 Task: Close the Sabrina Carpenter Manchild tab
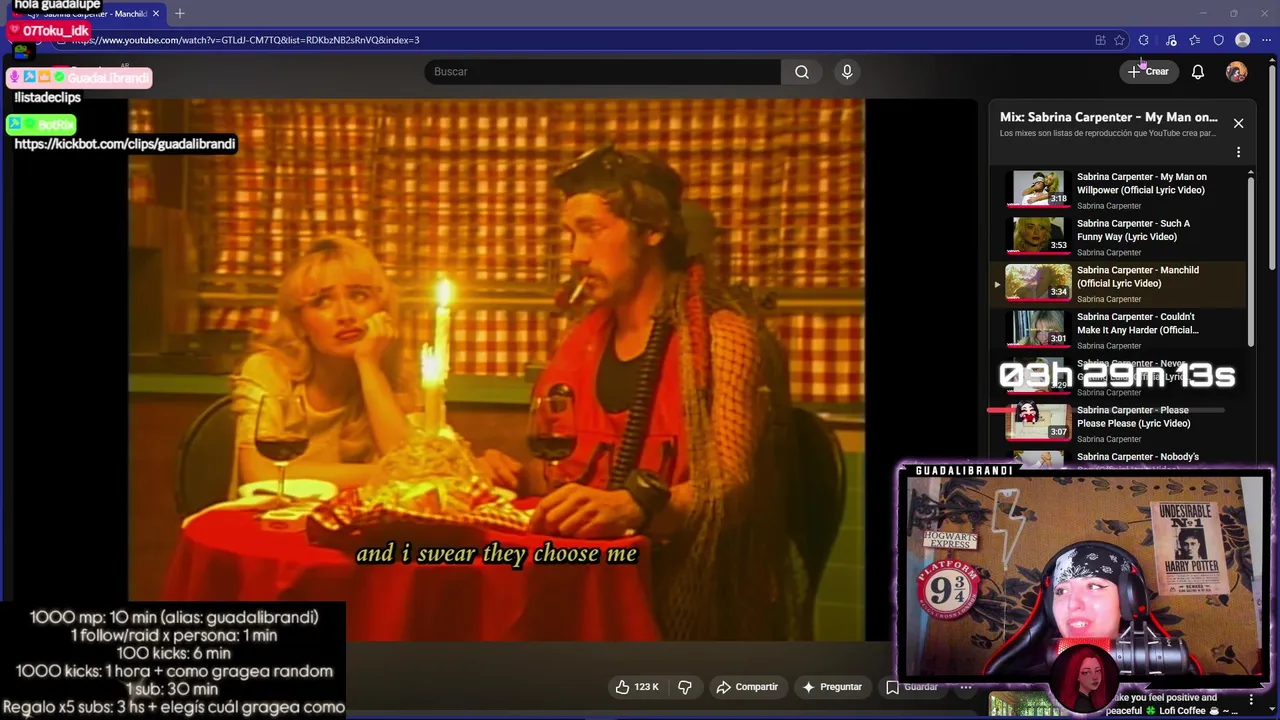[156, 14]
